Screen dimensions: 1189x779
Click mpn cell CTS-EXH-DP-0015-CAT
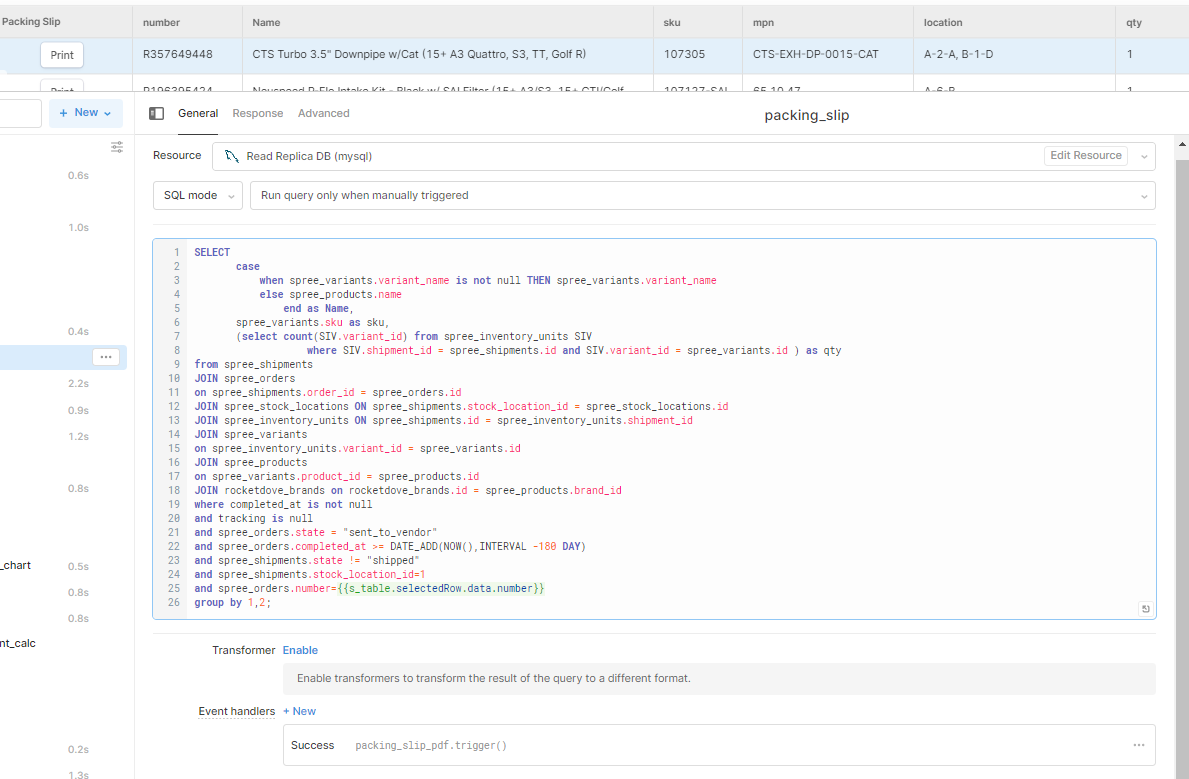tap(828, 55)
